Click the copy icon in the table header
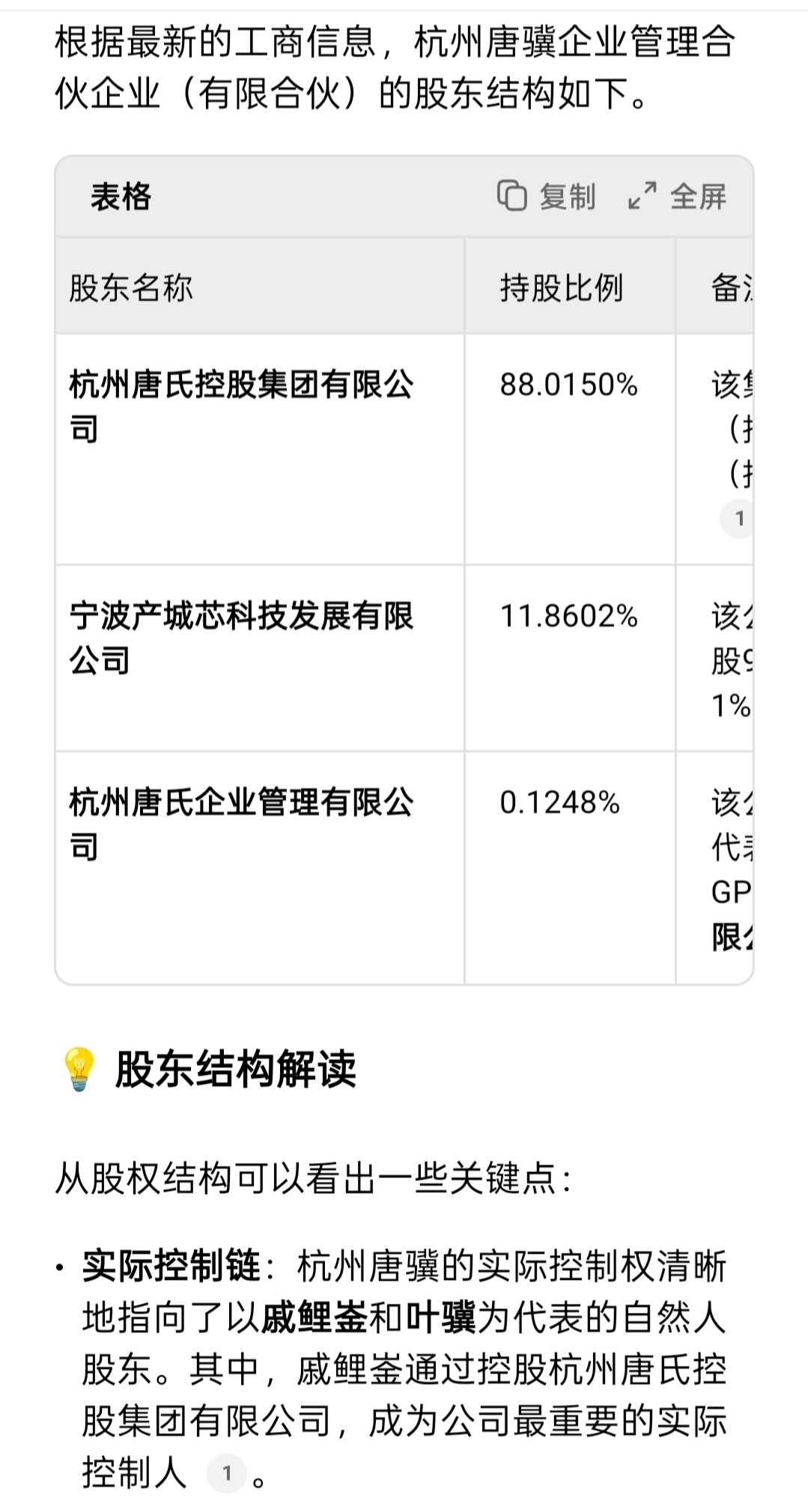 (x=511, y=196)
